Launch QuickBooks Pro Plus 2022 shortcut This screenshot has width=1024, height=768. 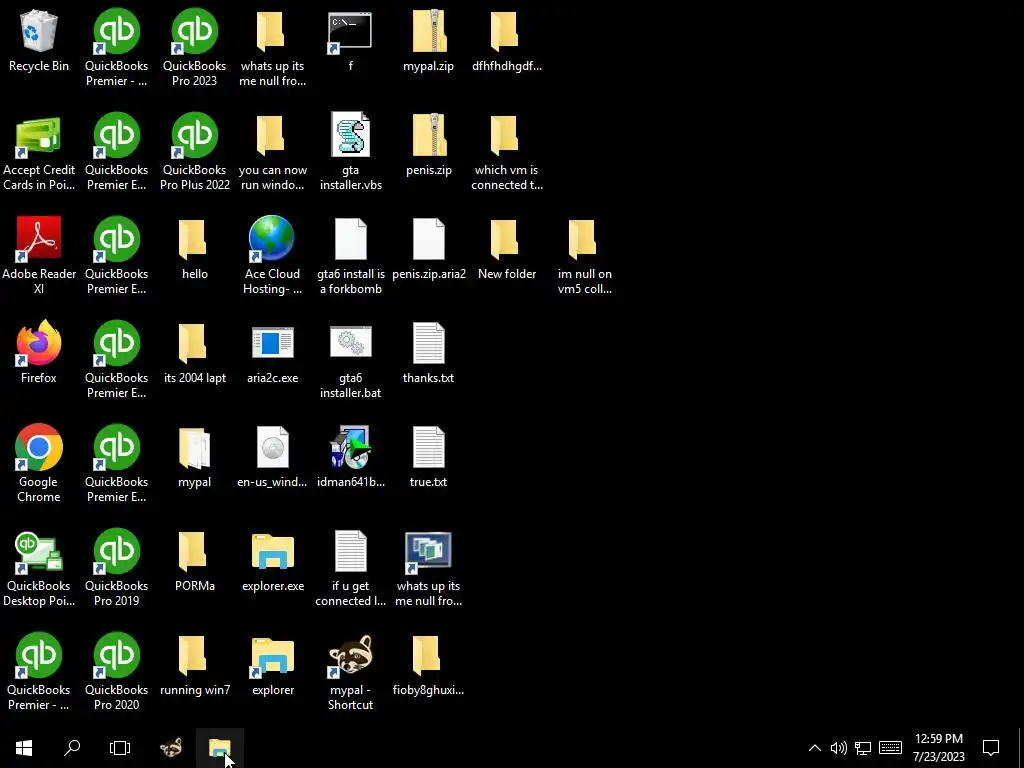(x=195, y=152)
